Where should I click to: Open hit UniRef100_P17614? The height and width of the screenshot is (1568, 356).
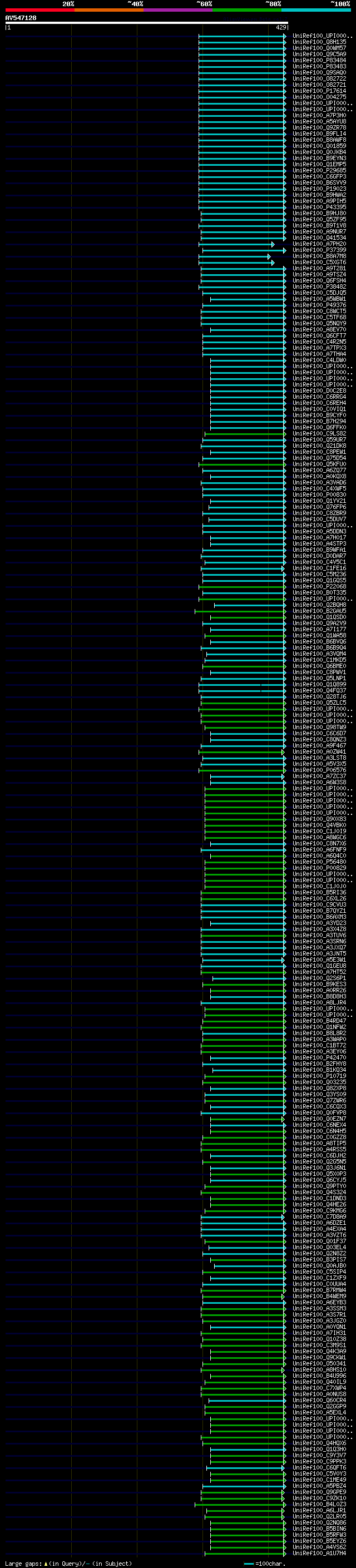(319, 91)
